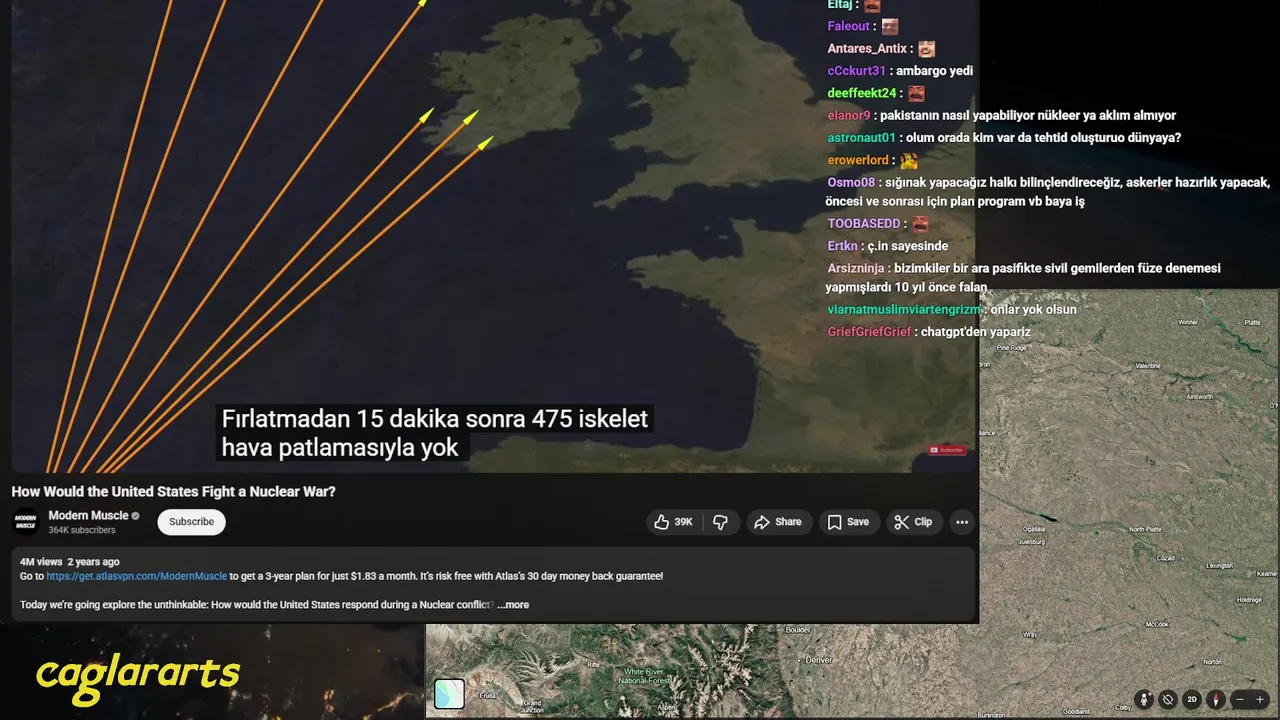Click chat username Osmo08
Image resolution: width=1280 pixels, height=720 pixels.
click(851, 183)
